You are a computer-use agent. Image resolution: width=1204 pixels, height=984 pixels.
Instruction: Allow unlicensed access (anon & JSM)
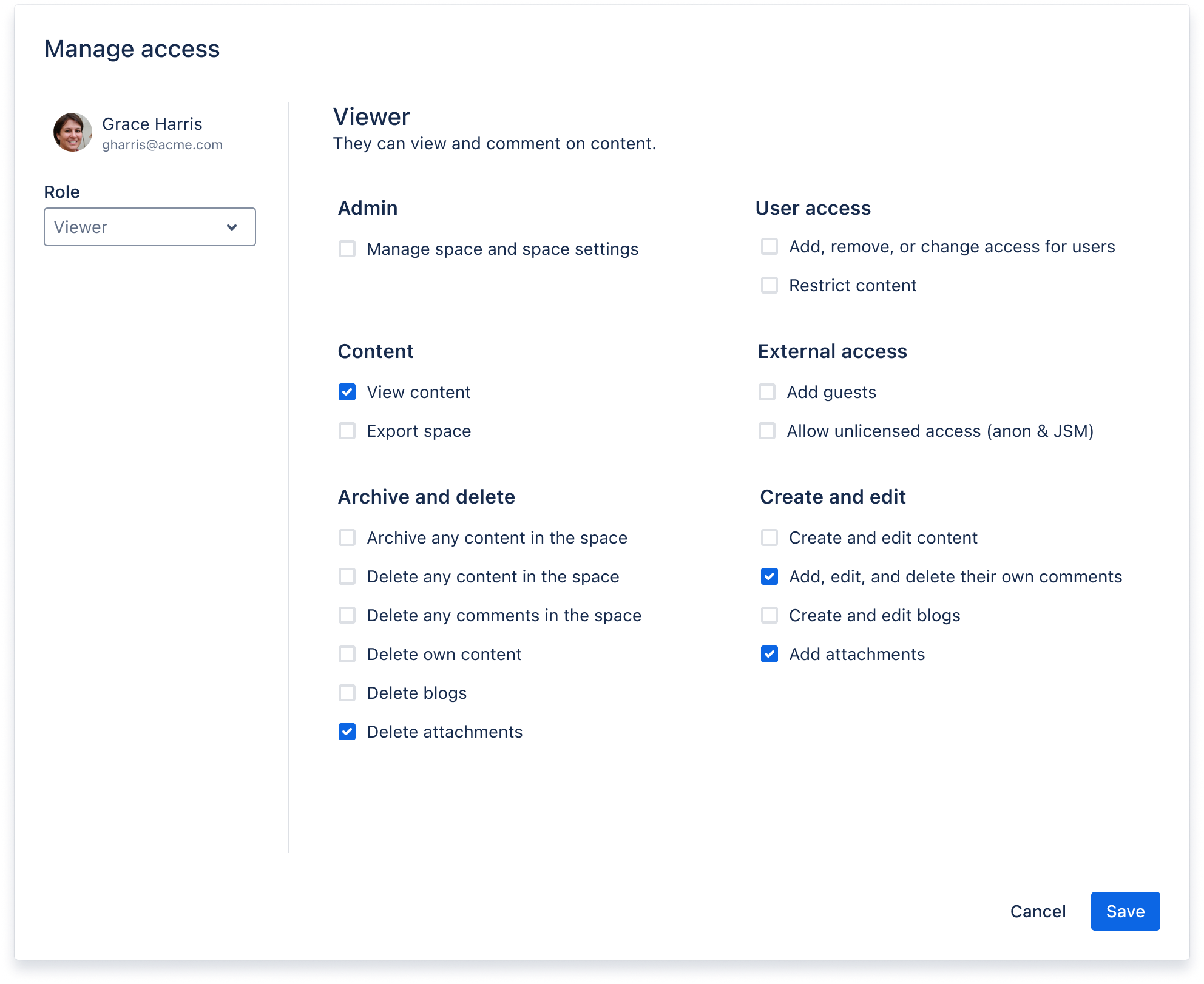coord(767,431)
